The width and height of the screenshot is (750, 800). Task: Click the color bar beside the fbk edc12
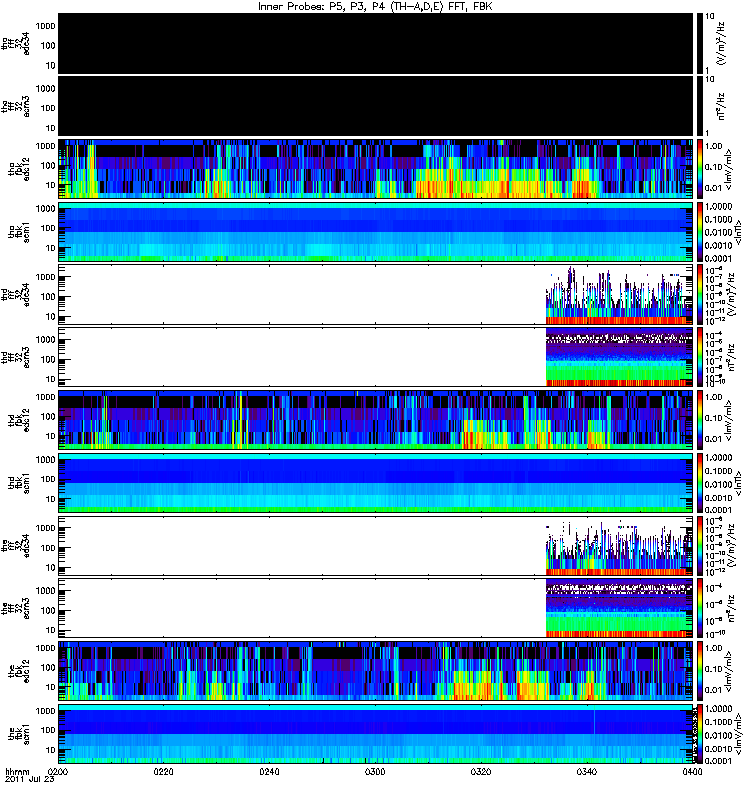[x=700, y=671]
